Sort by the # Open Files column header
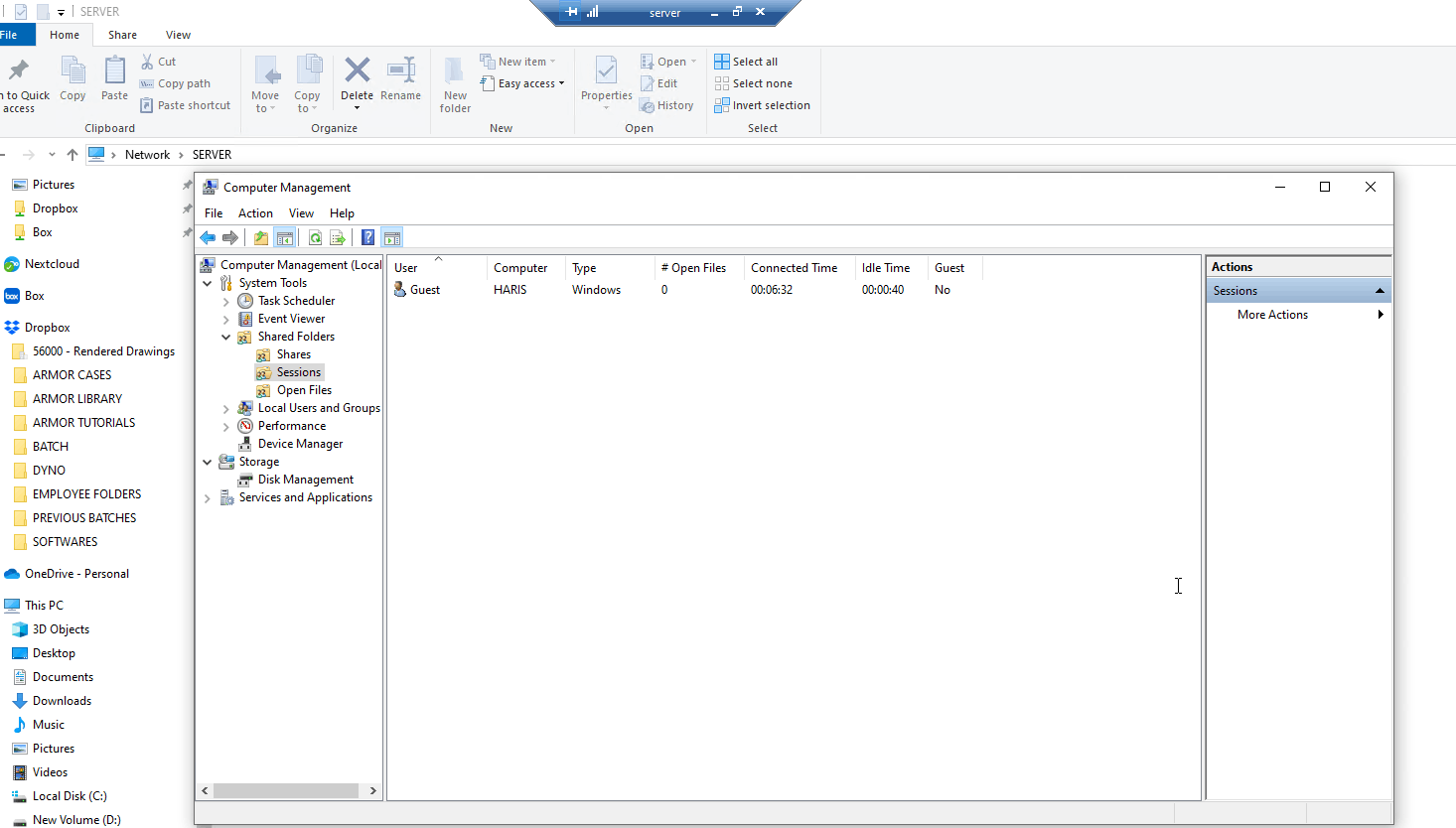 click(699, 268)
